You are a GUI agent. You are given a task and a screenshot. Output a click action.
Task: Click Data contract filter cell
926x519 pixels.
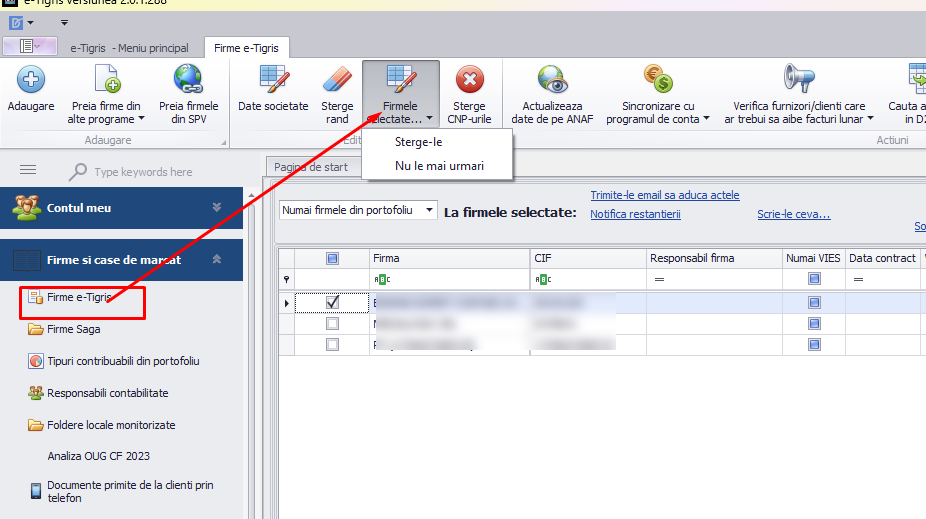(x=882, y=279)
